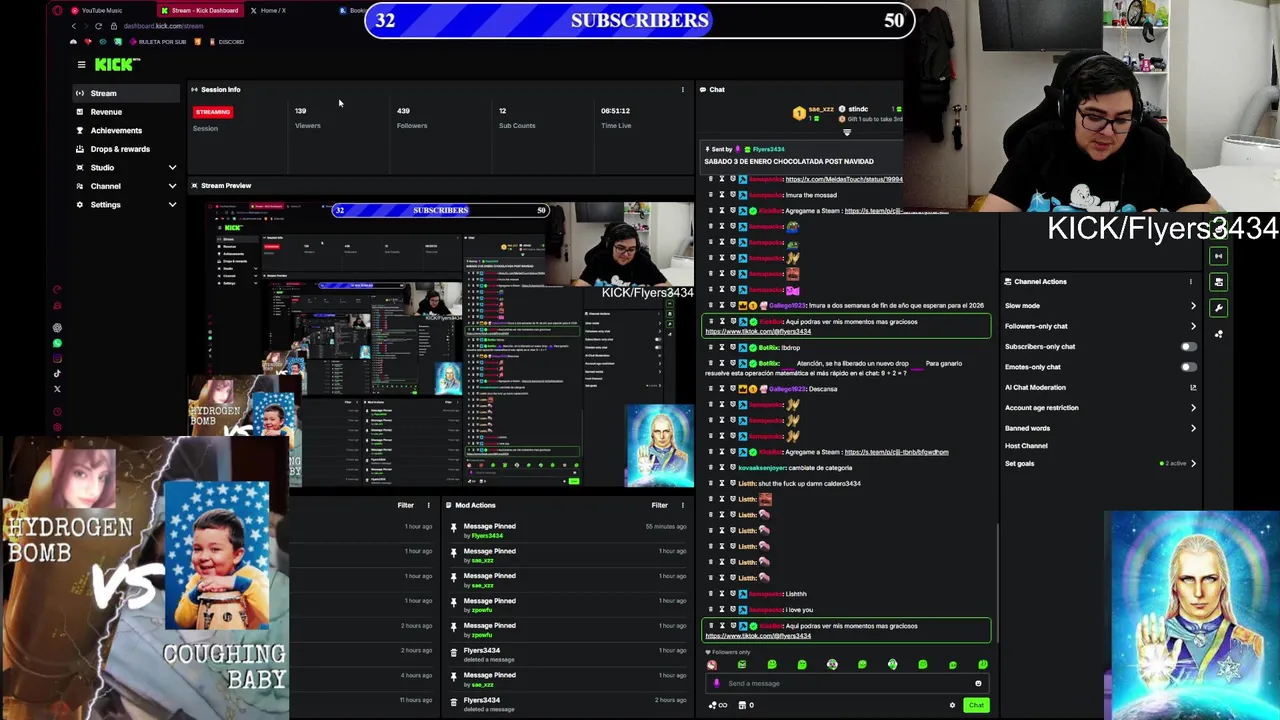Collapse the pinned message with chevron arrow
Viewport: 1280px width, 720px height.
tap(846, 133)
